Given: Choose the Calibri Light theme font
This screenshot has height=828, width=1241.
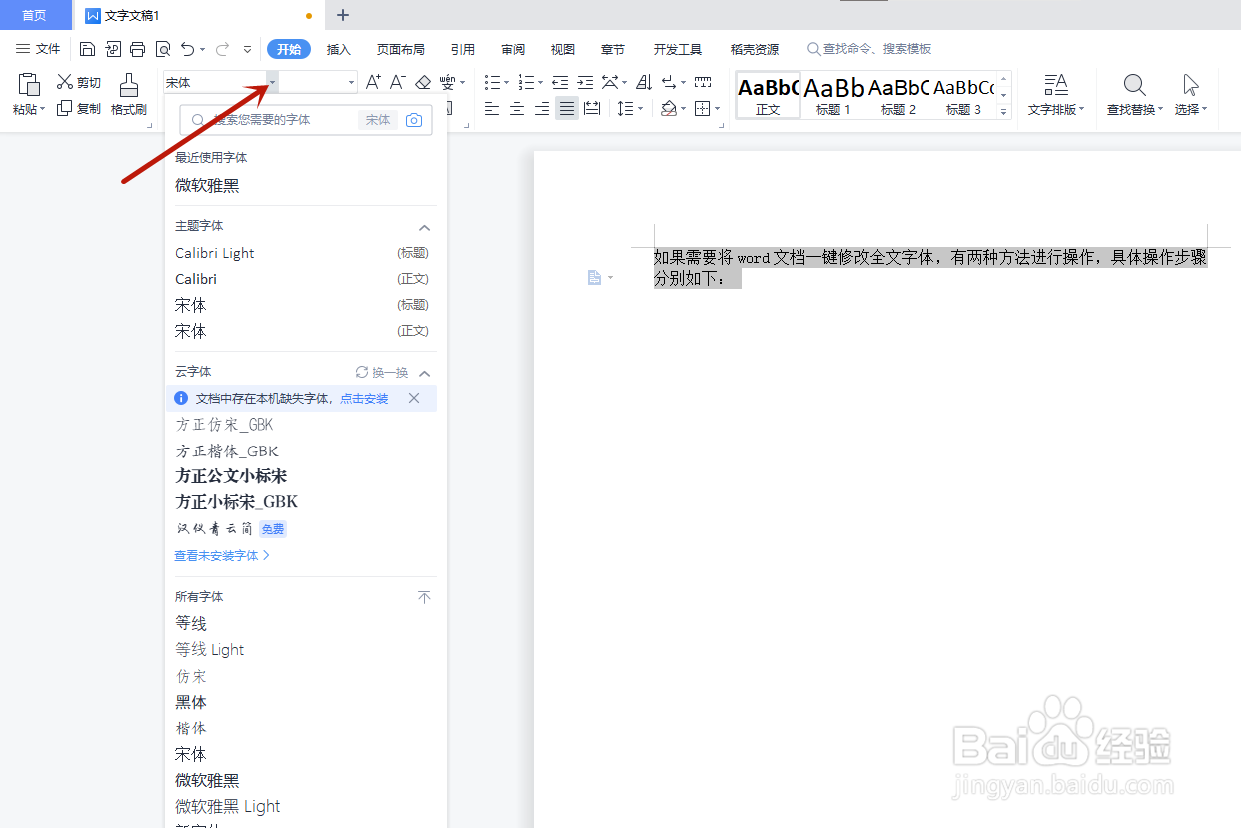Looking at the screenshot, I should pos(215,253).
